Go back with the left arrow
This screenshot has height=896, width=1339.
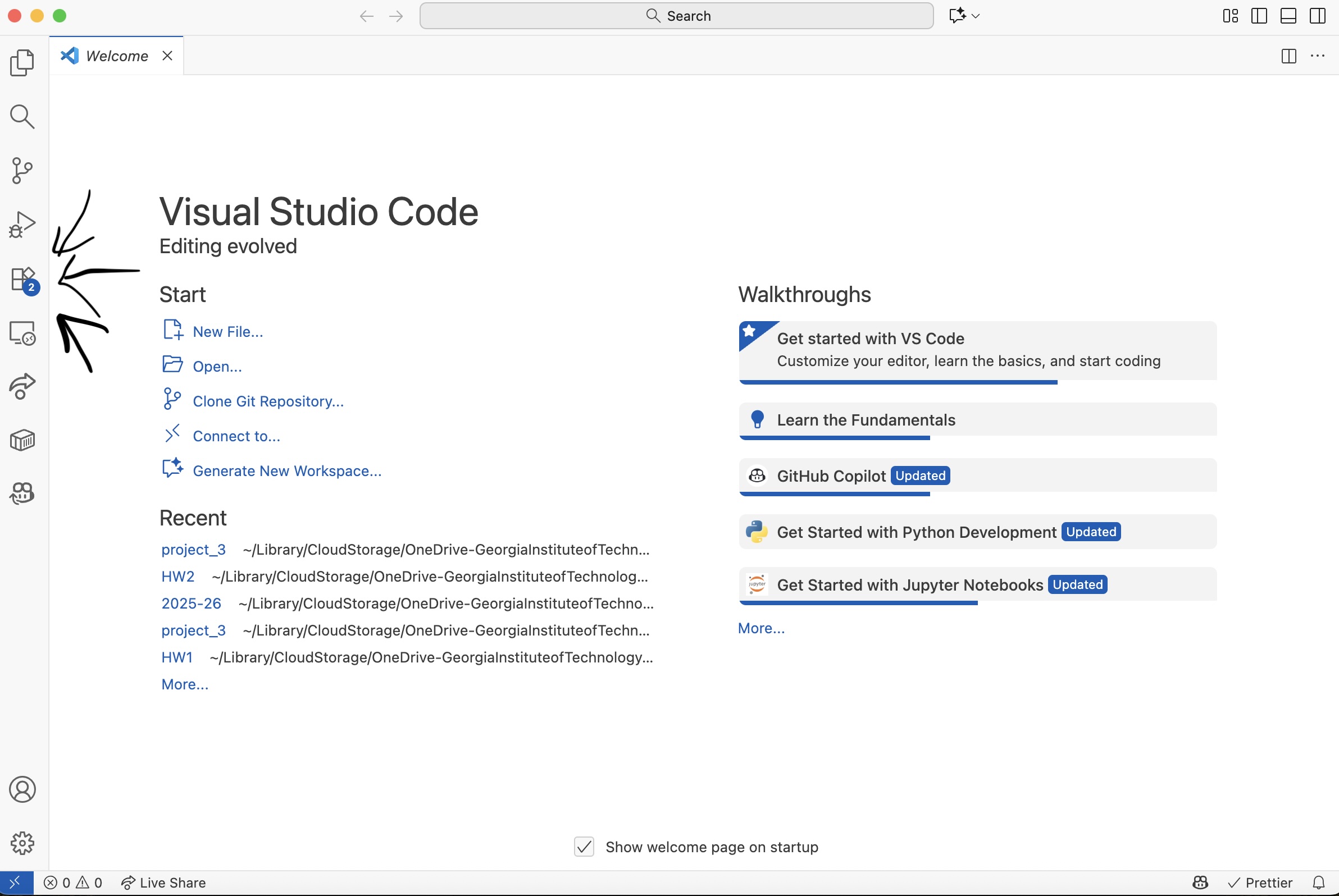pos(366,16)
